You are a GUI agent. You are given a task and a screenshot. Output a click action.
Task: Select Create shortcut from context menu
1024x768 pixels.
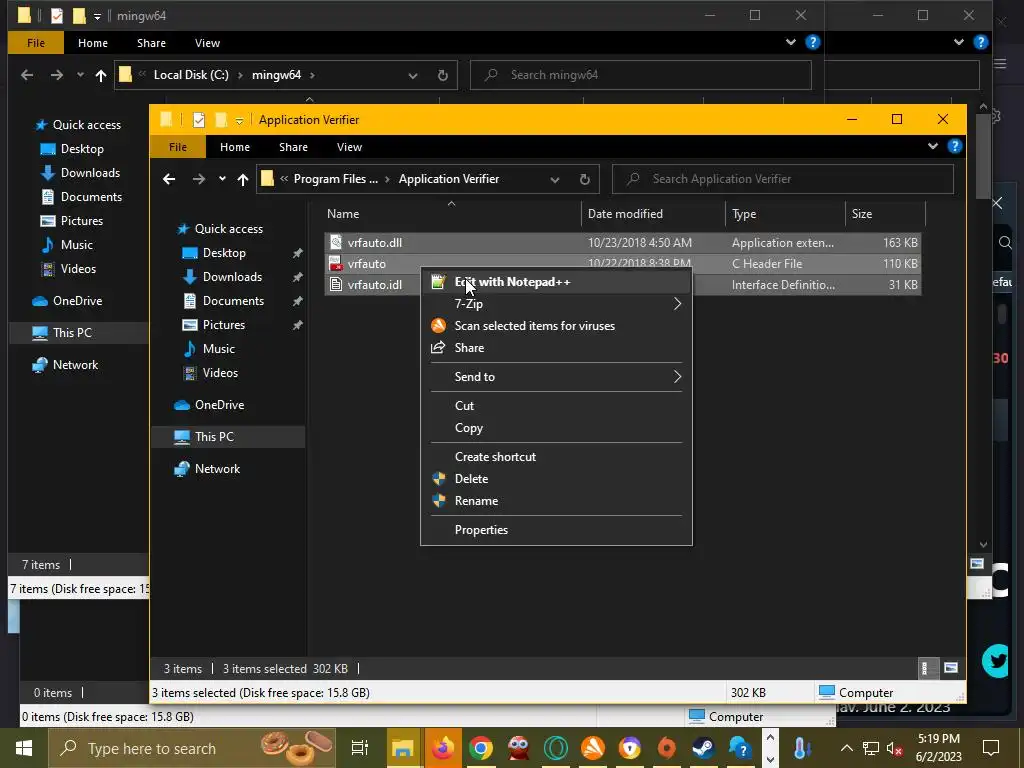click(x=556, y=456)
